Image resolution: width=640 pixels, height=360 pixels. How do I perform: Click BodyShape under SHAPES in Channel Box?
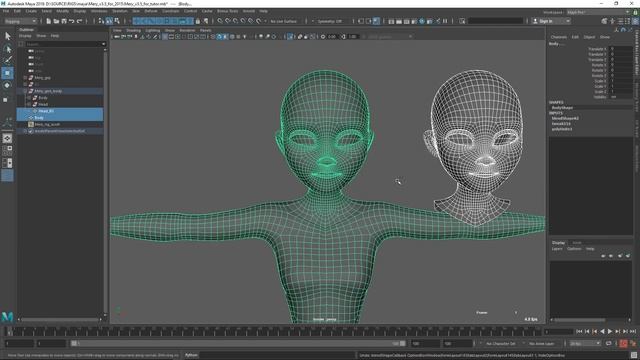[x=562, y=108]
